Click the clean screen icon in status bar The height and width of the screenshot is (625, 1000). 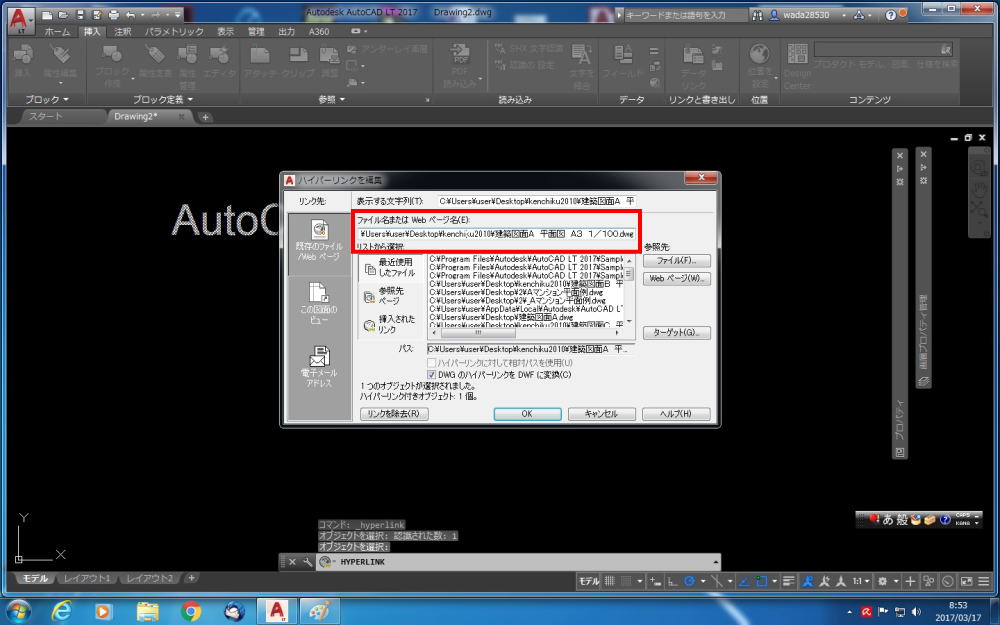pyautogui.click(x=967, y=581)
